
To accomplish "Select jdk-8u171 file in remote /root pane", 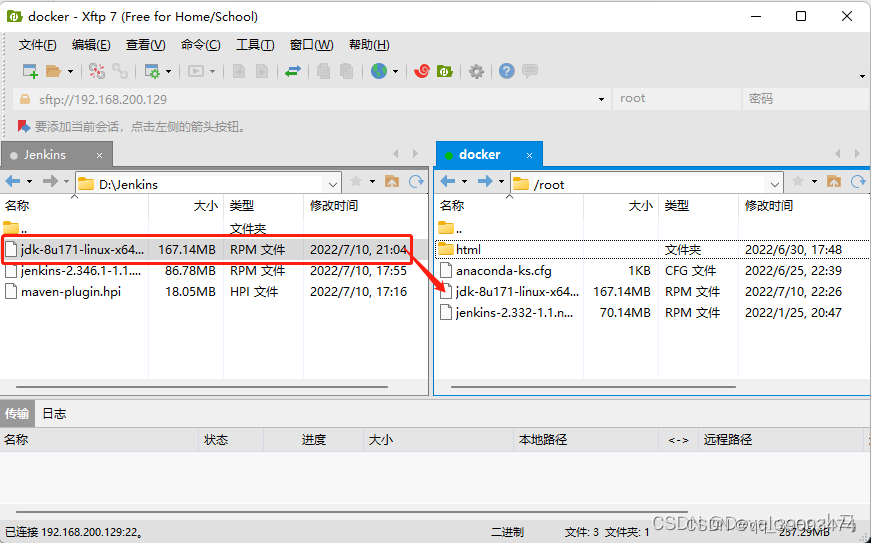I will (x=652, y=292).
